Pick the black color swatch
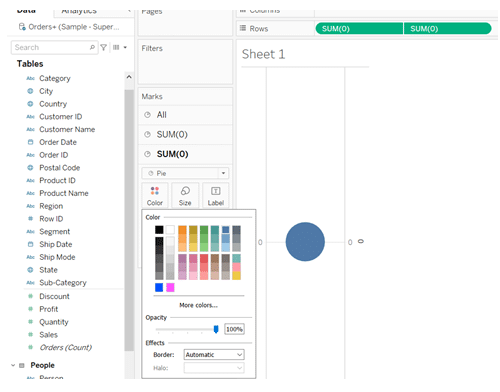500x392 pixels. click(x=159, y=230)
